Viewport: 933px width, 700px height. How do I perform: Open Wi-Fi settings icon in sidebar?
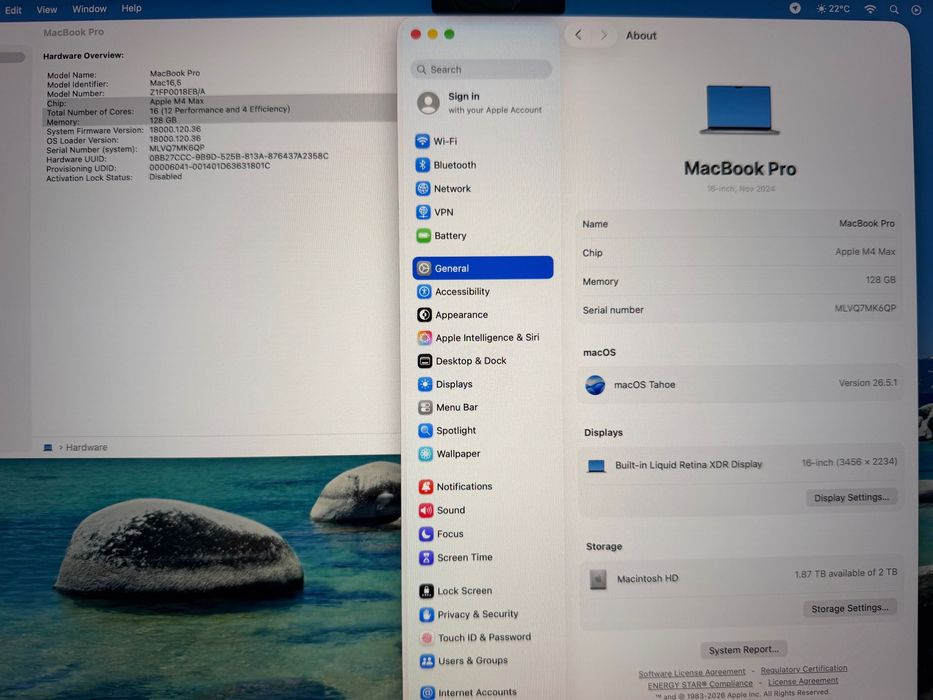(422, 141)
